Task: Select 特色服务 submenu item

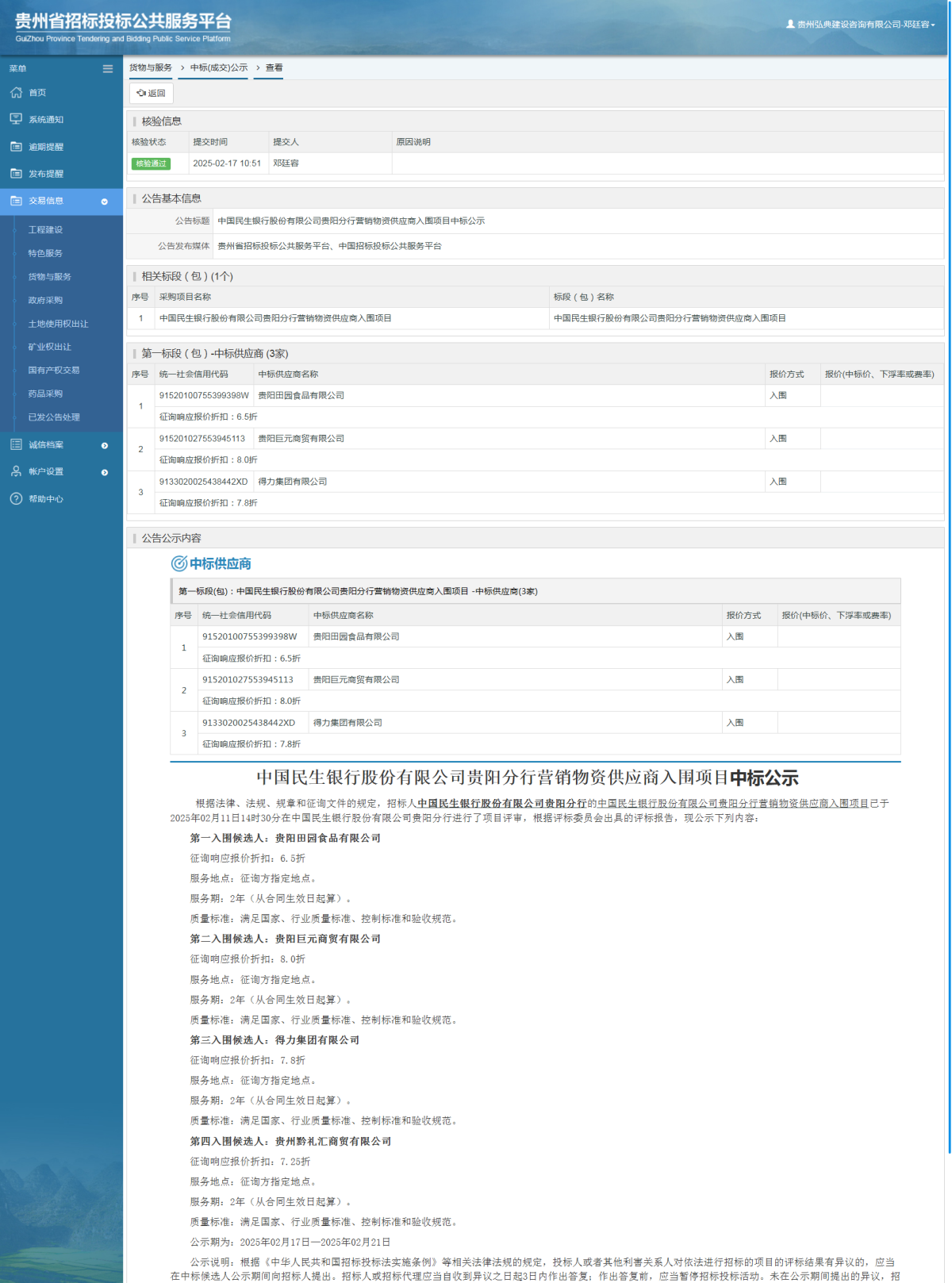Action: [45, 253]
